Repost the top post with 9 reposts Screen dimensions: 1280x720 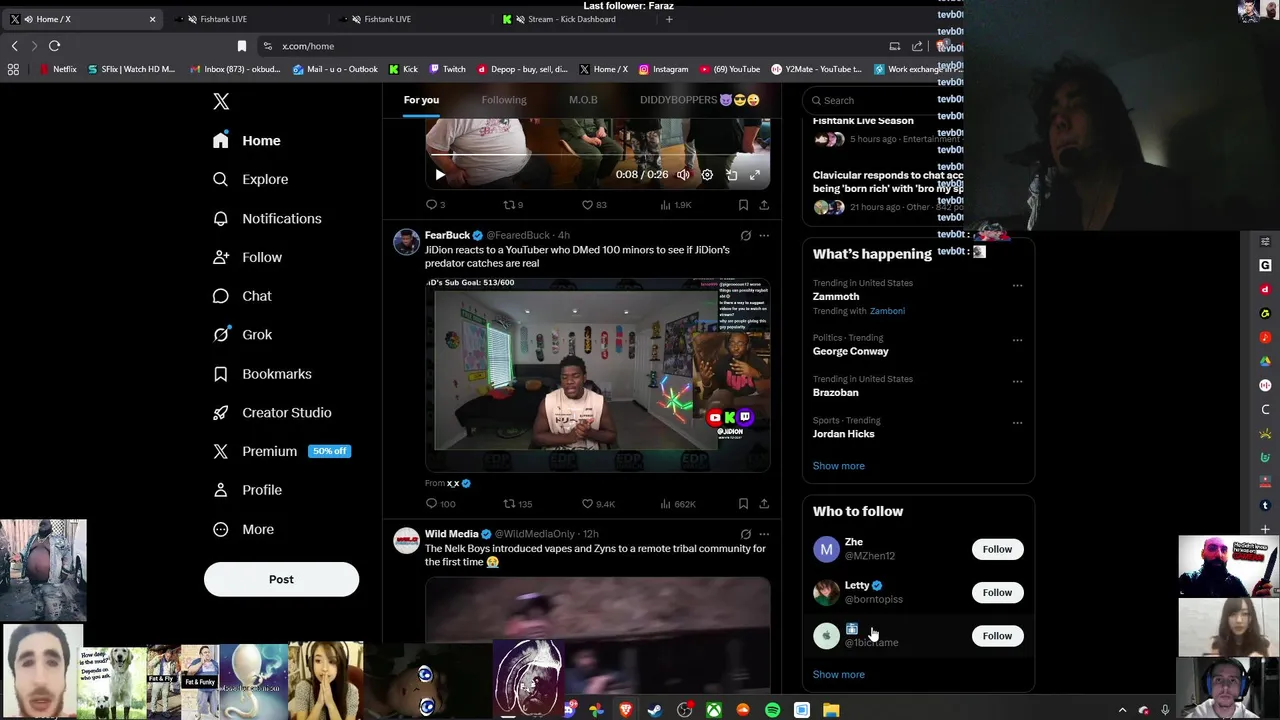[x=512, y=205]
